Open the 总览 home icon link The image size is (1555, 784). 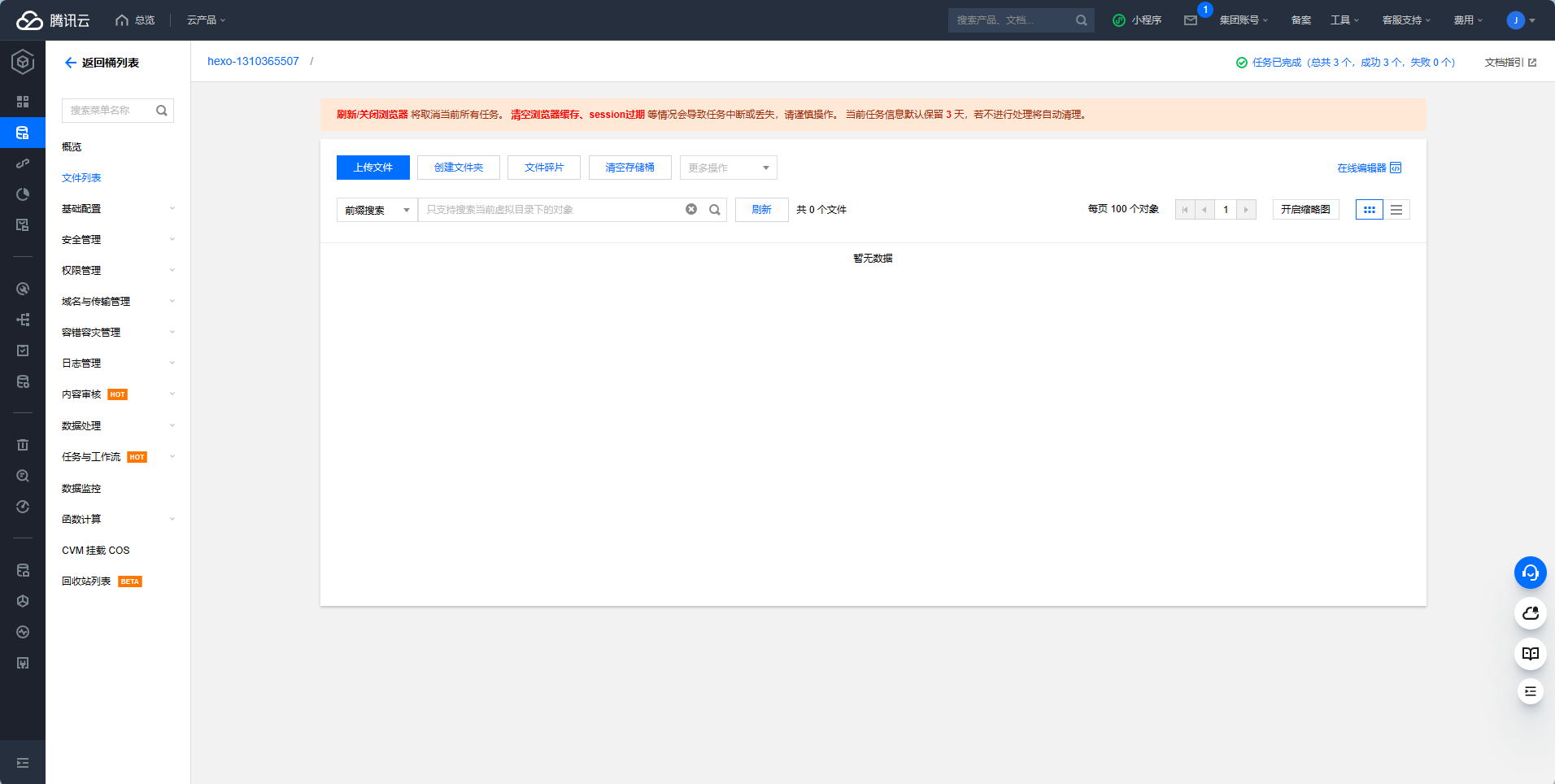pos(135,20)
